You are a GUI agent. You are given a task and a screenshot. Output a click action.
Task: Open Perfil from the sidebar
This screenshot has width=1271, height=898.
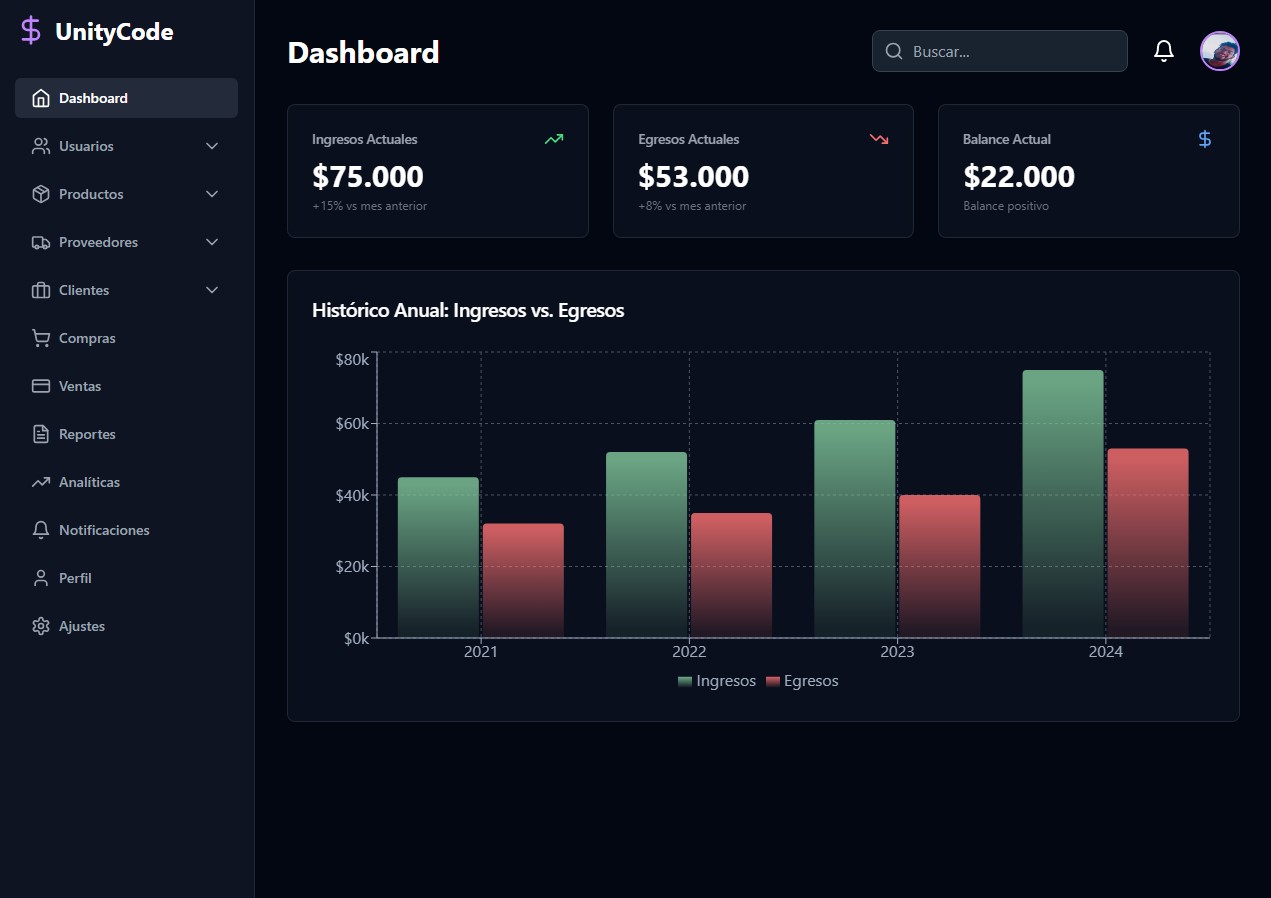click(x=75, y=578)
